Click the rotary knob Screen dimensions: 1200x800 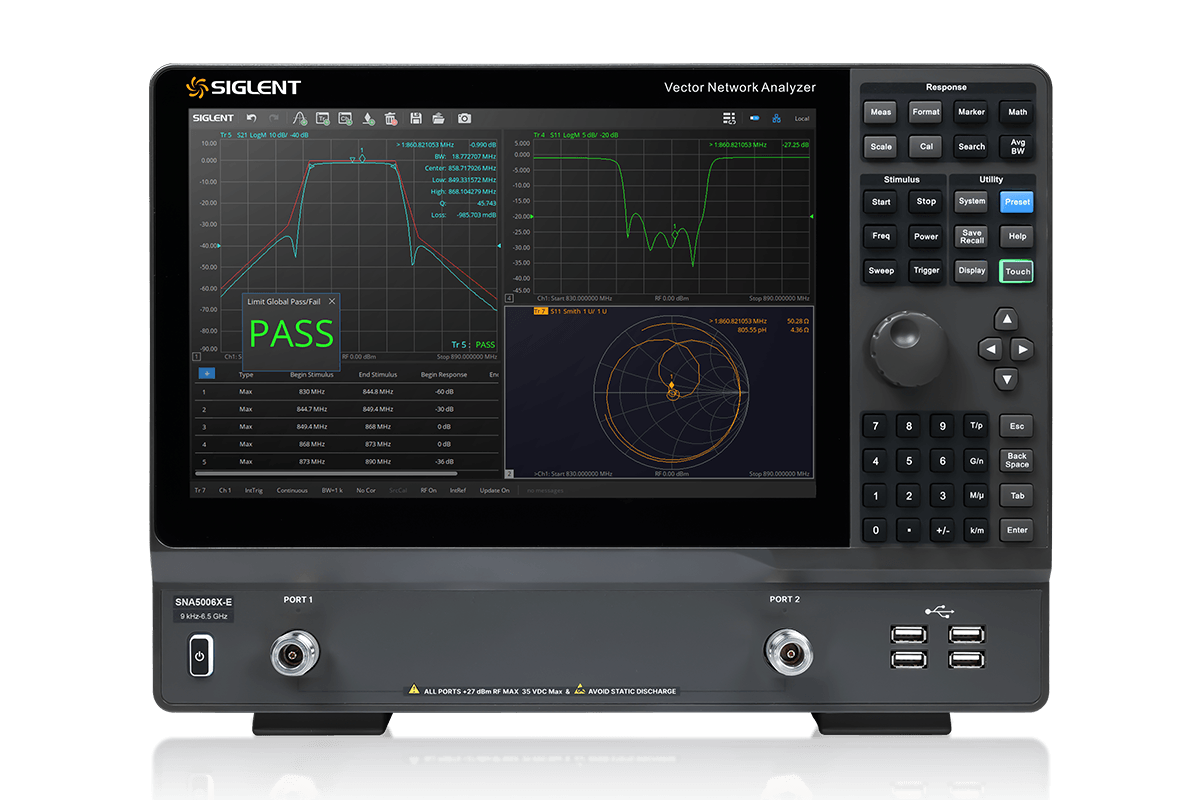[x=908, y=350]
